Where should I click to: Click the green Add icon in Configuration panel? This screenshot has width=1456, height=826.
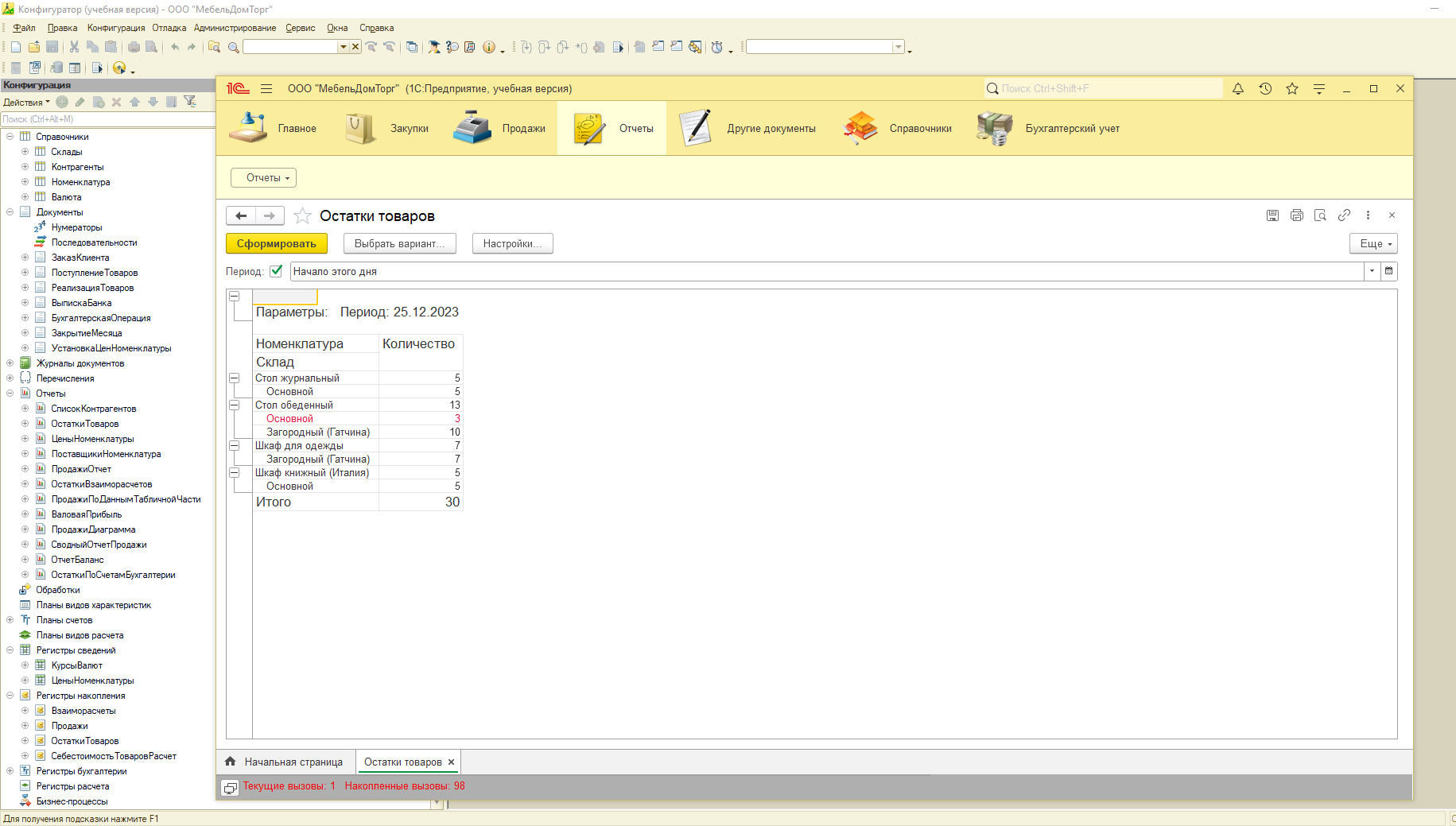click(62, 102)
